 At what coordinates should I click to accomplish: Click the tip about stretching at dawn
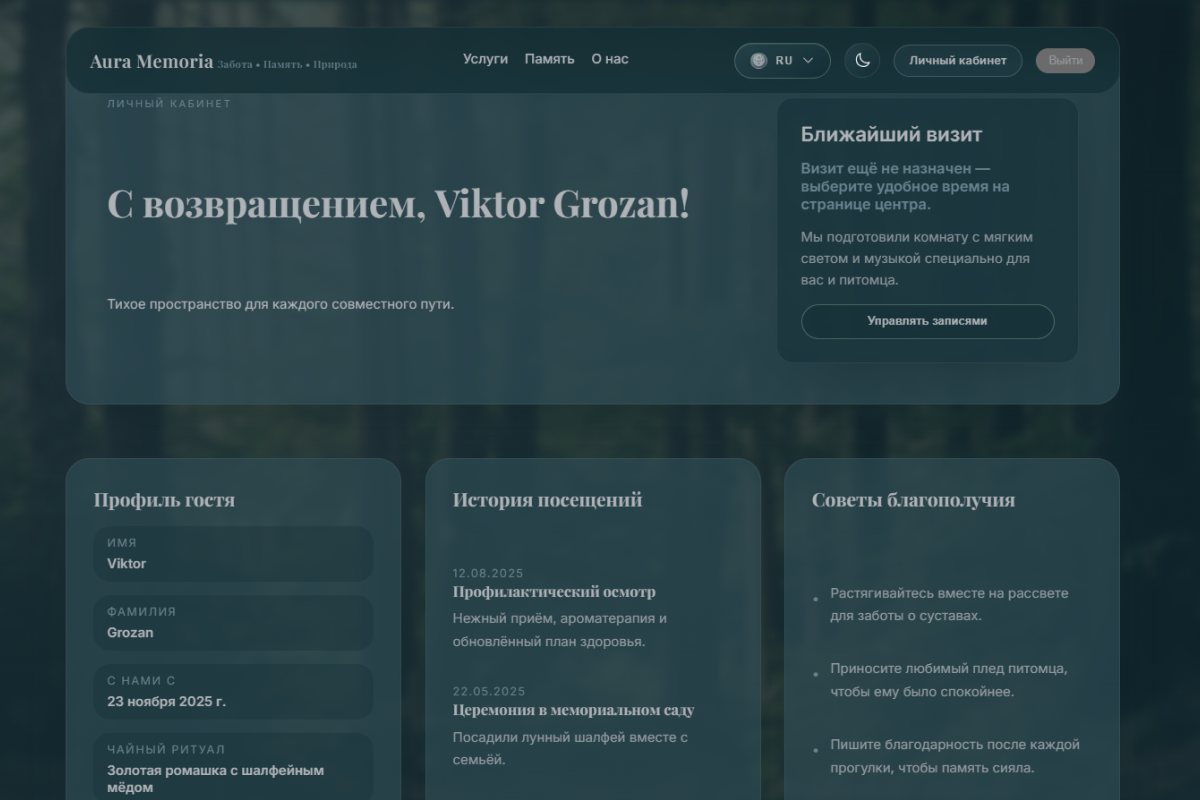[x=948, y=604]
